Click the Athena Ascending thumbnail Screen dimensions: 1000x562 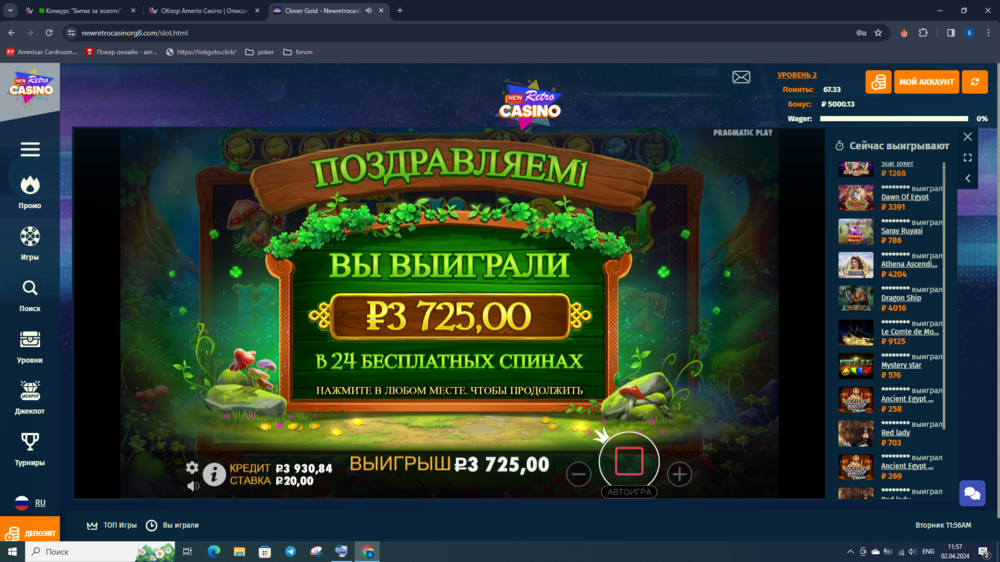click(x=856, y=265)
